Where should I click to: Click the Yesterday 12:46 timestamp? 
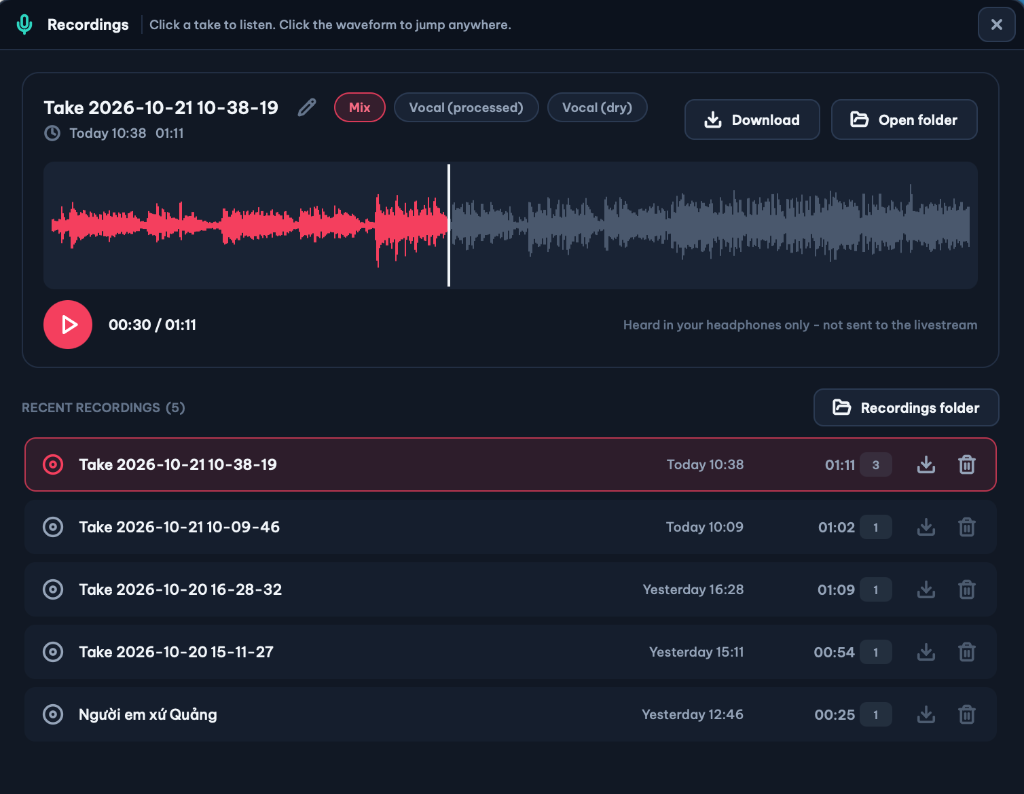pos(692,714)
